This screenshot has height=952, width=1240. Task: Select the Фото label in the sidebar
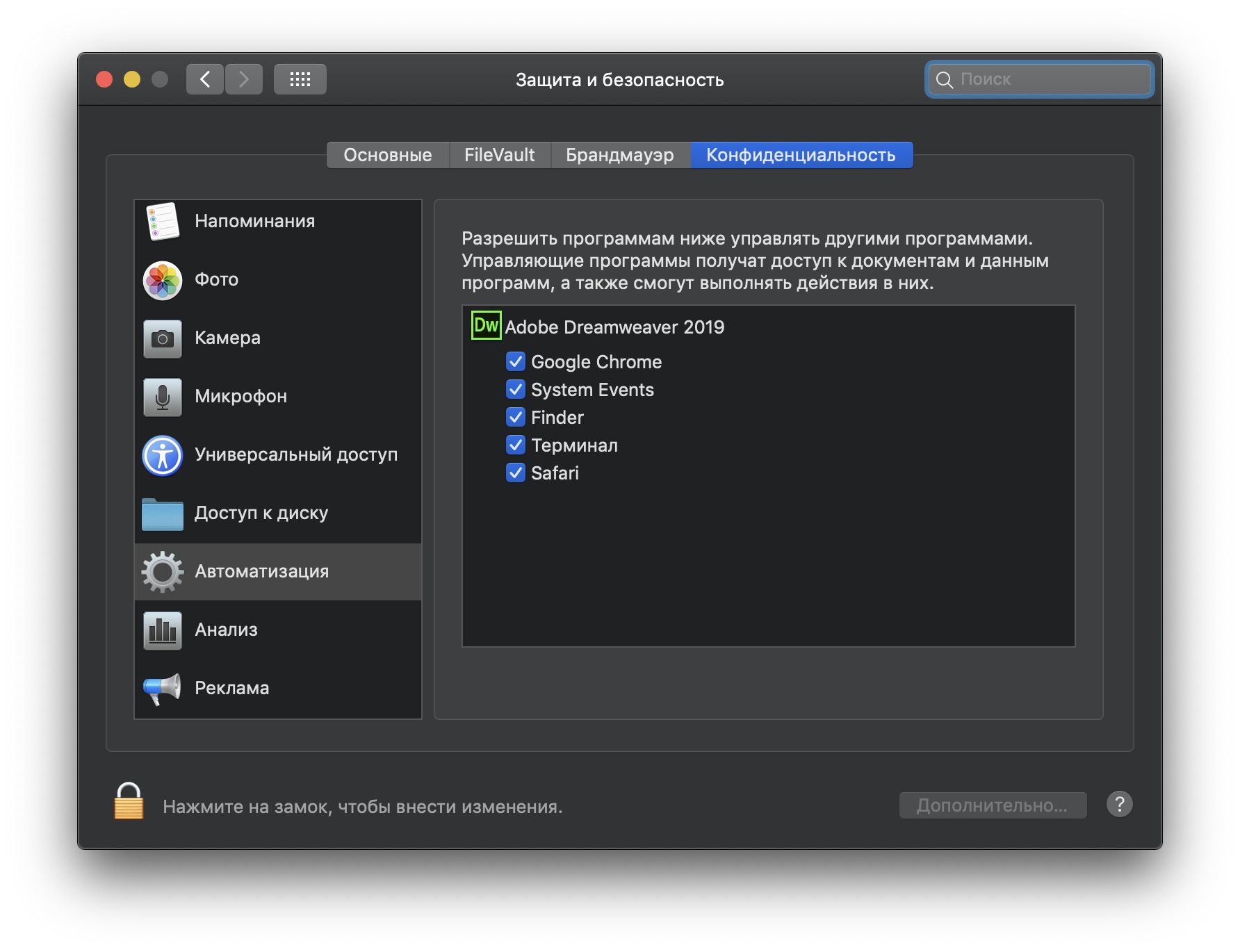tap(217, 279)
